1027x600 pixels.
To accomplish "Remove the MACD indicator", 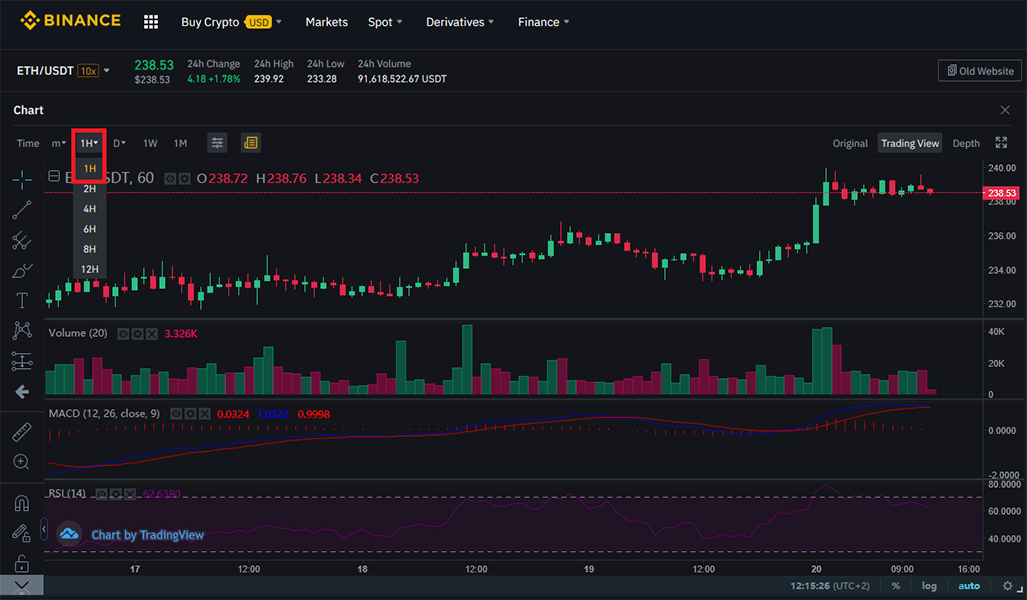I will (204, 414).
